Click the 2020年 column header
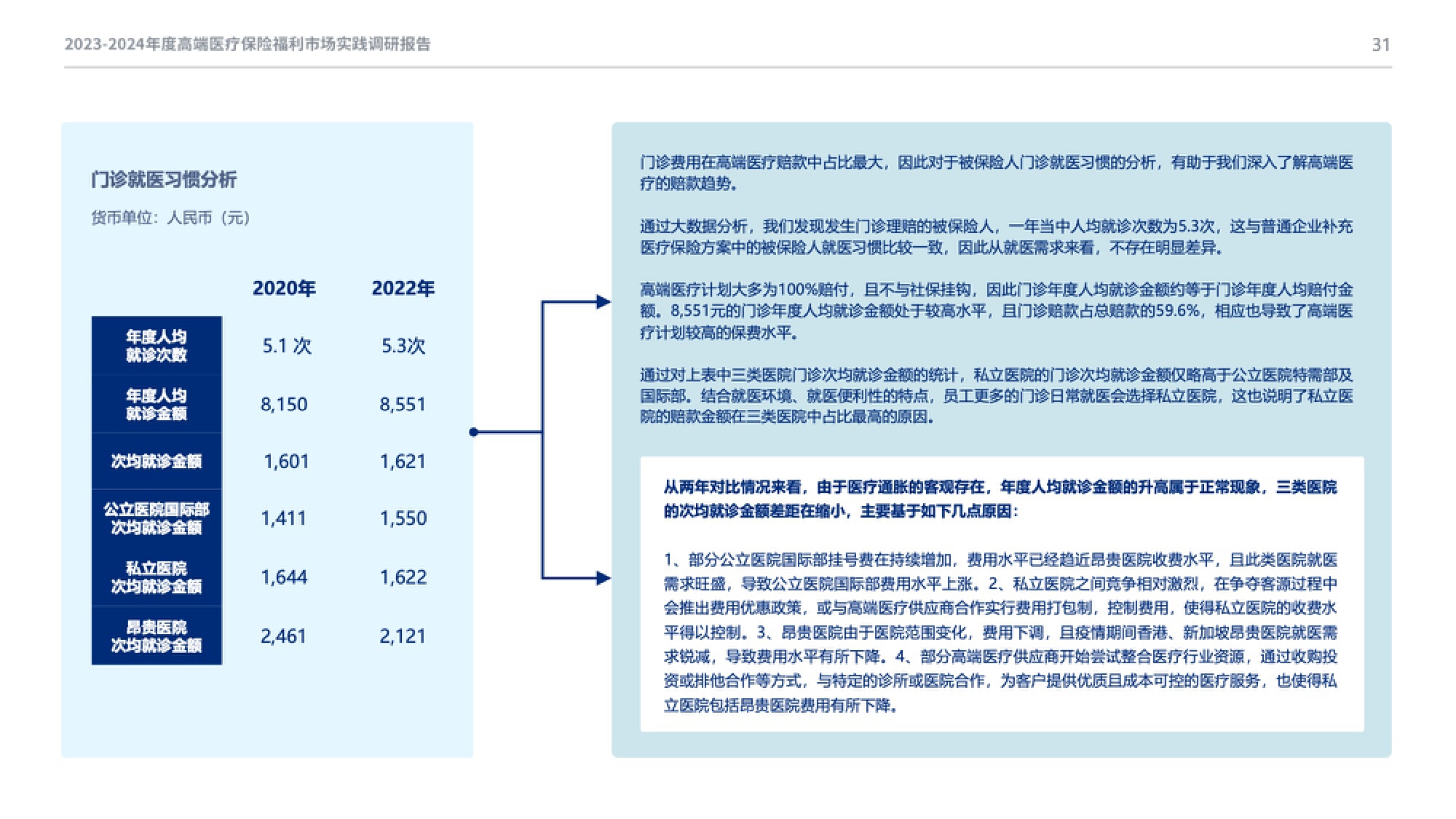The image size is (1456, 819). pos(284,288)
